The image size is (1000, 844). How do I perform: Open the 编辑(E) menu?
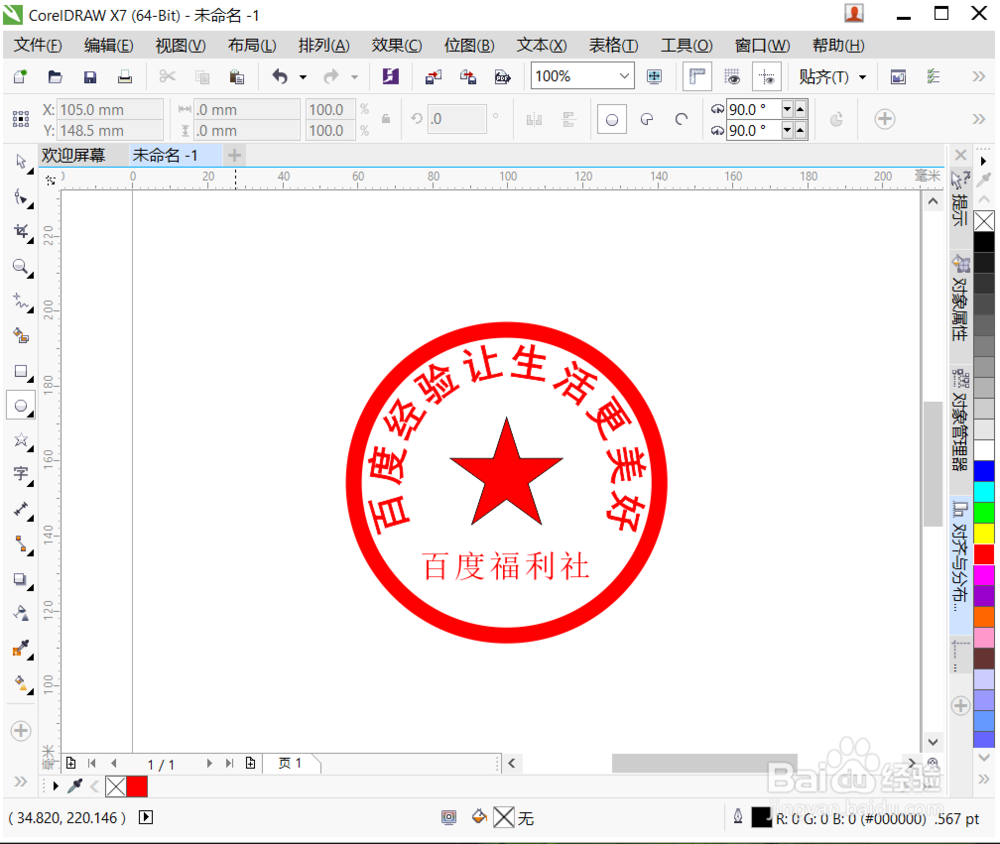[108, 45]
